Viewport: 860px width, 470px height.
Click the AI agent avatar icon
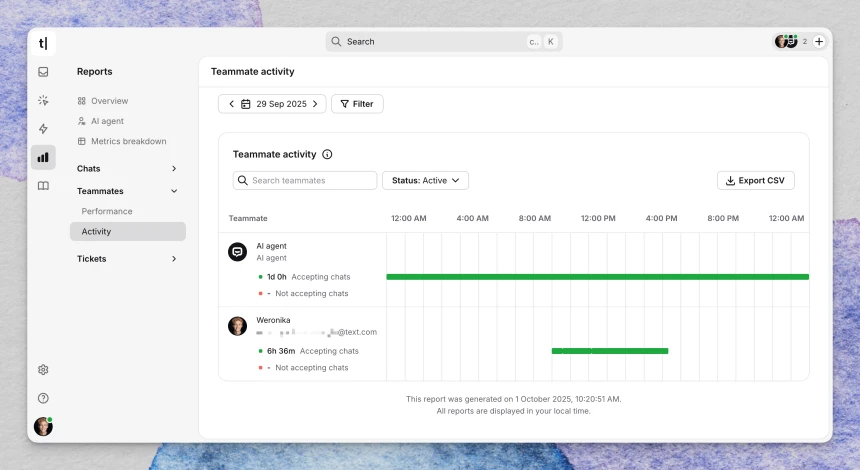pyautogui.click(x=237, y=252)
